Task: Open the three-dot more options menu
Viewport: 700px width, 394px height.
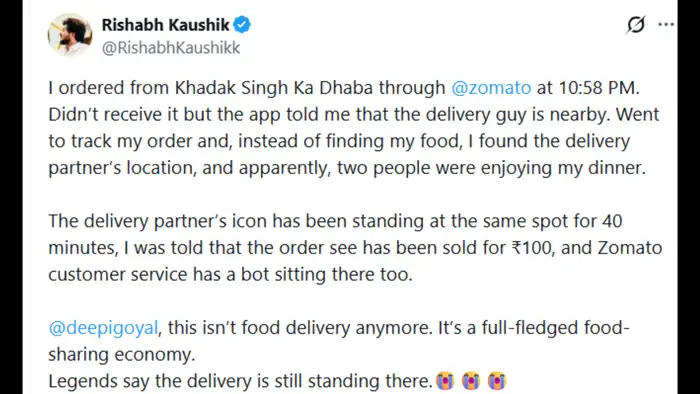Action: coord(666,25)
